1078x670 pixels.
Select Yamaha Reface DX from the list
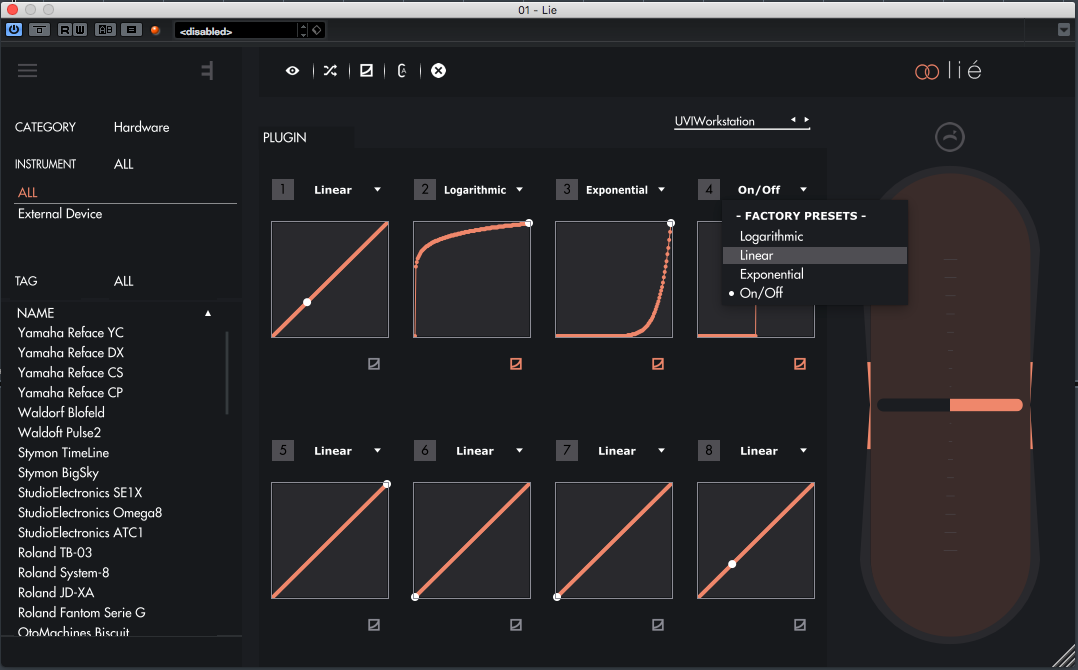pyautogui.click(x=71, y=353)
